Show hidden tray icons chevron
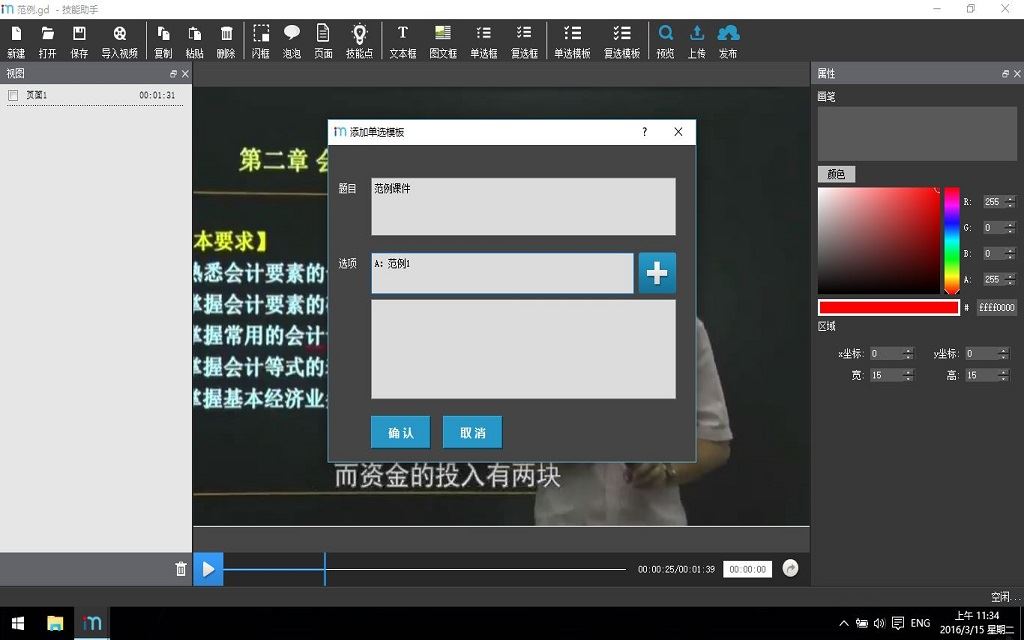Image resolution: width=1024 pixels, height=640 pixels. [844, 623]
